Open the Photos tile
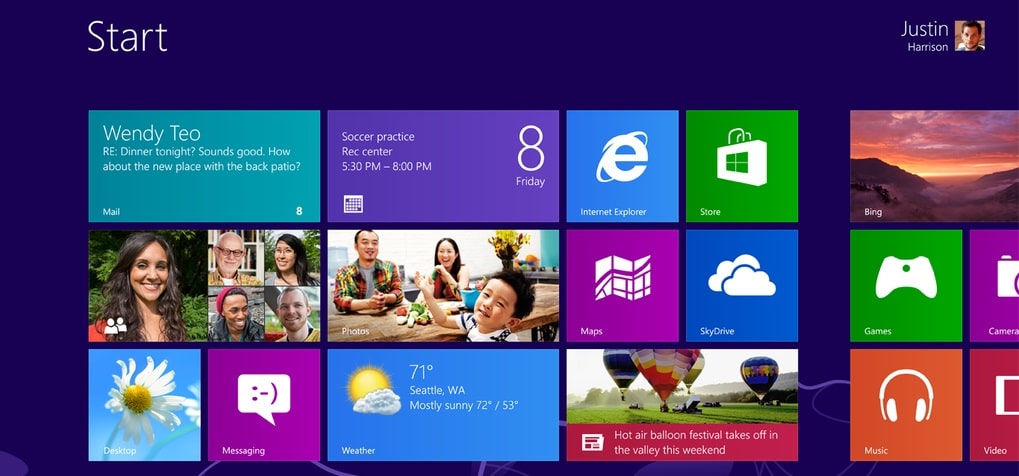1019x476 pixels. 443,285
